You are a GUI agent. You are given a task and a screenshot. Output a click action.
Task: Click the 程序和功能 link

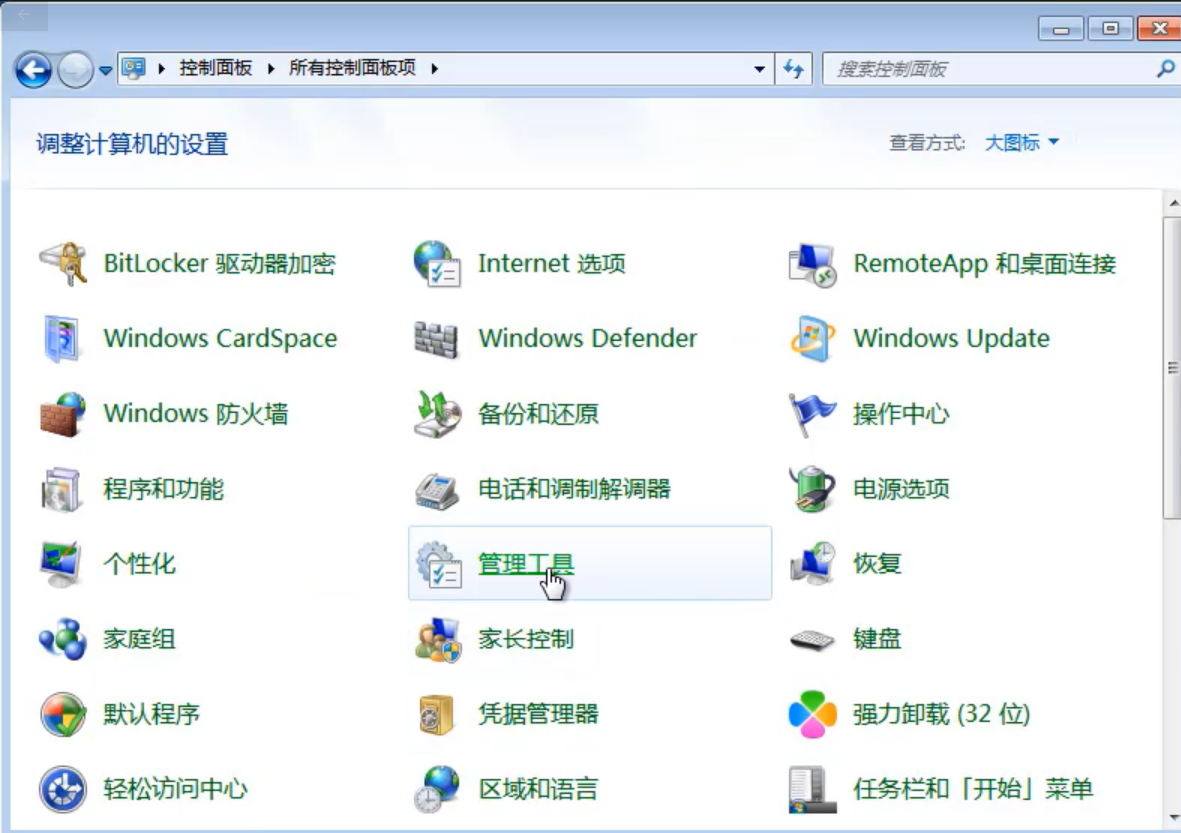click(x=163, y=489)
